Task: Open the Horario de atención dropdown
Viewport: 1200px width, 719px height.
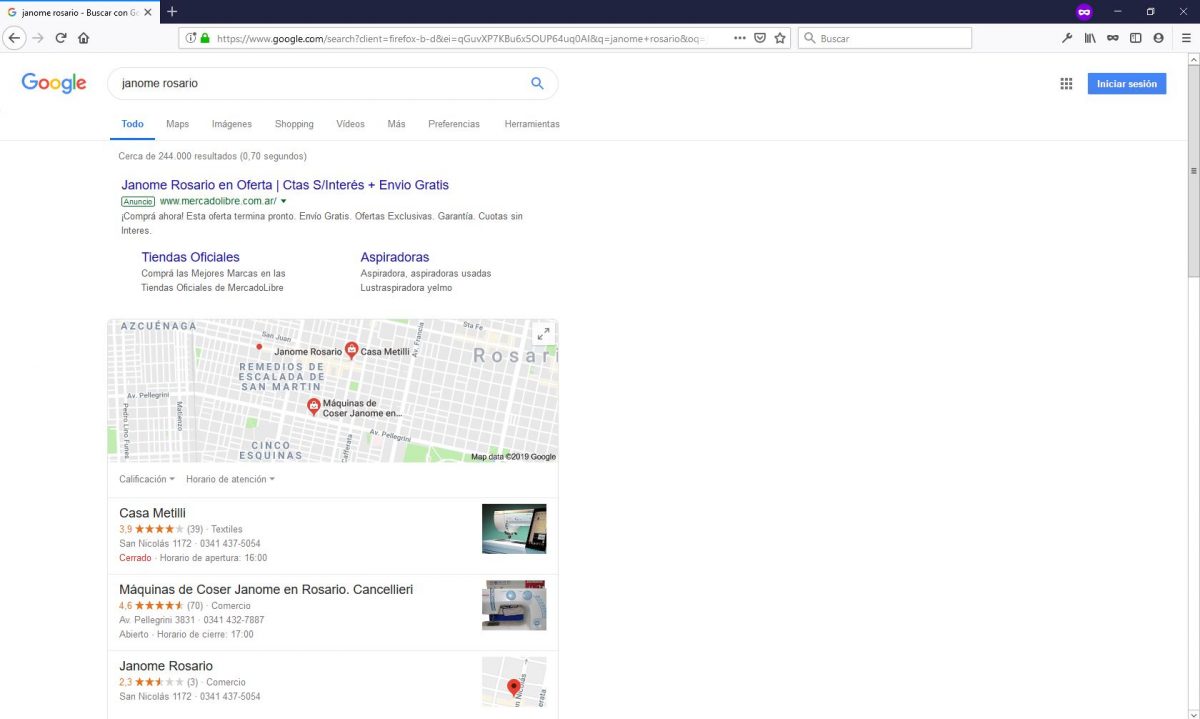Action: click(228, 479)
